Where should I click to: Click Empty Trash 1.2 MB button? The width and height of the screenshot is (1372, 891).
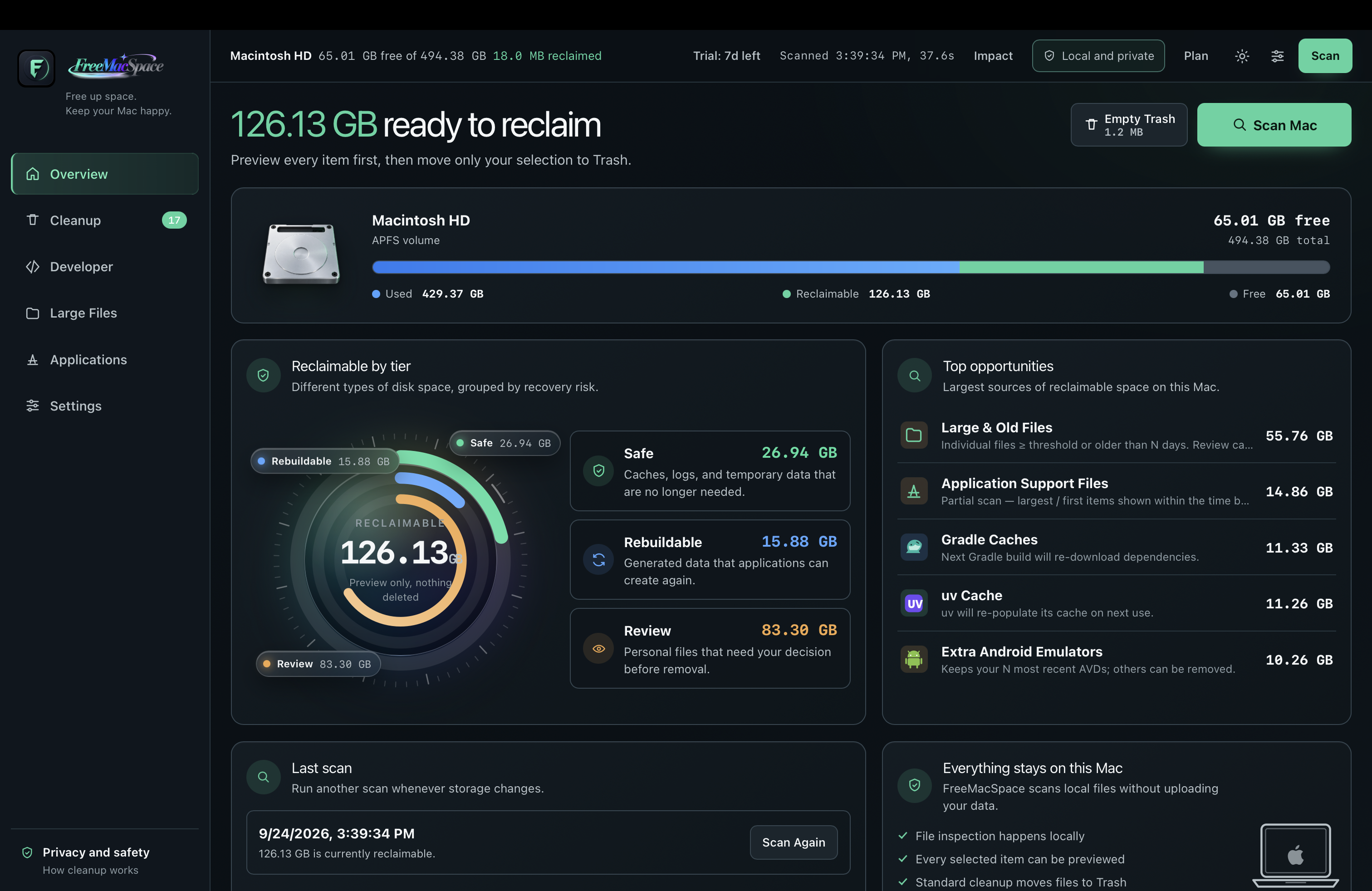click(x=1129, y=125)
